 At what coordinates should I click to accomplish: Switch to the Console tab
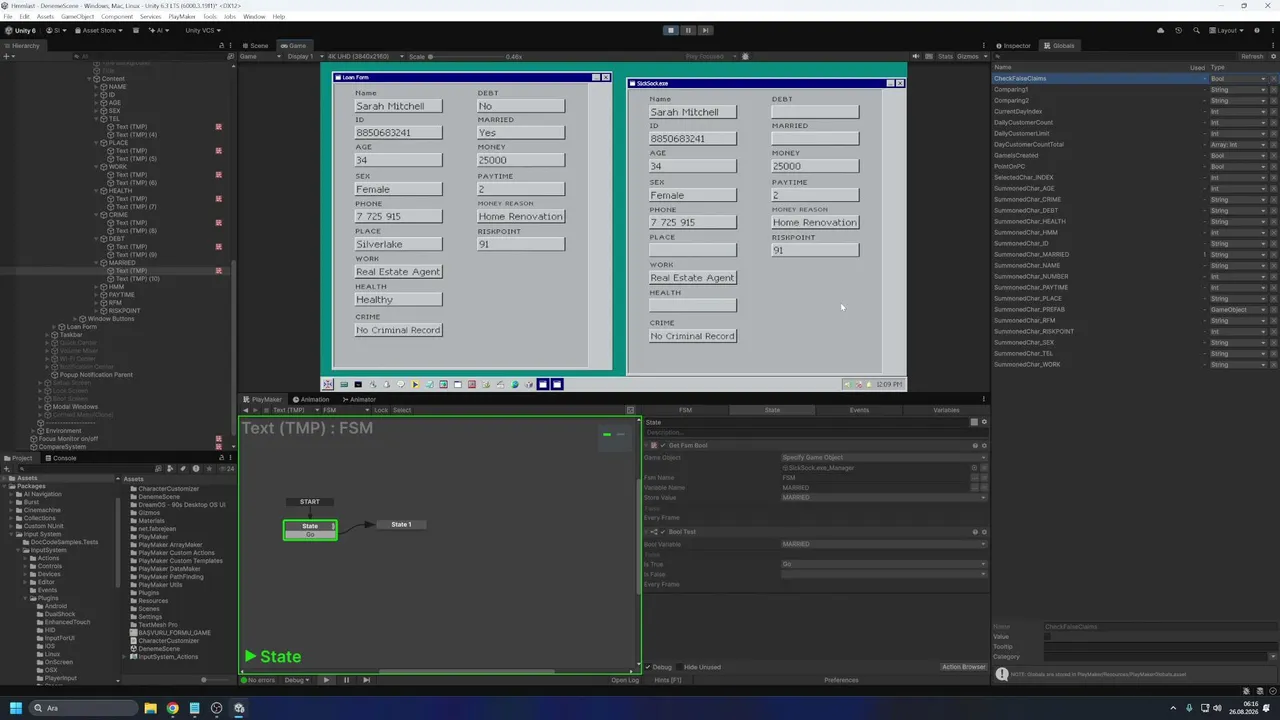(x=62, y=458)
